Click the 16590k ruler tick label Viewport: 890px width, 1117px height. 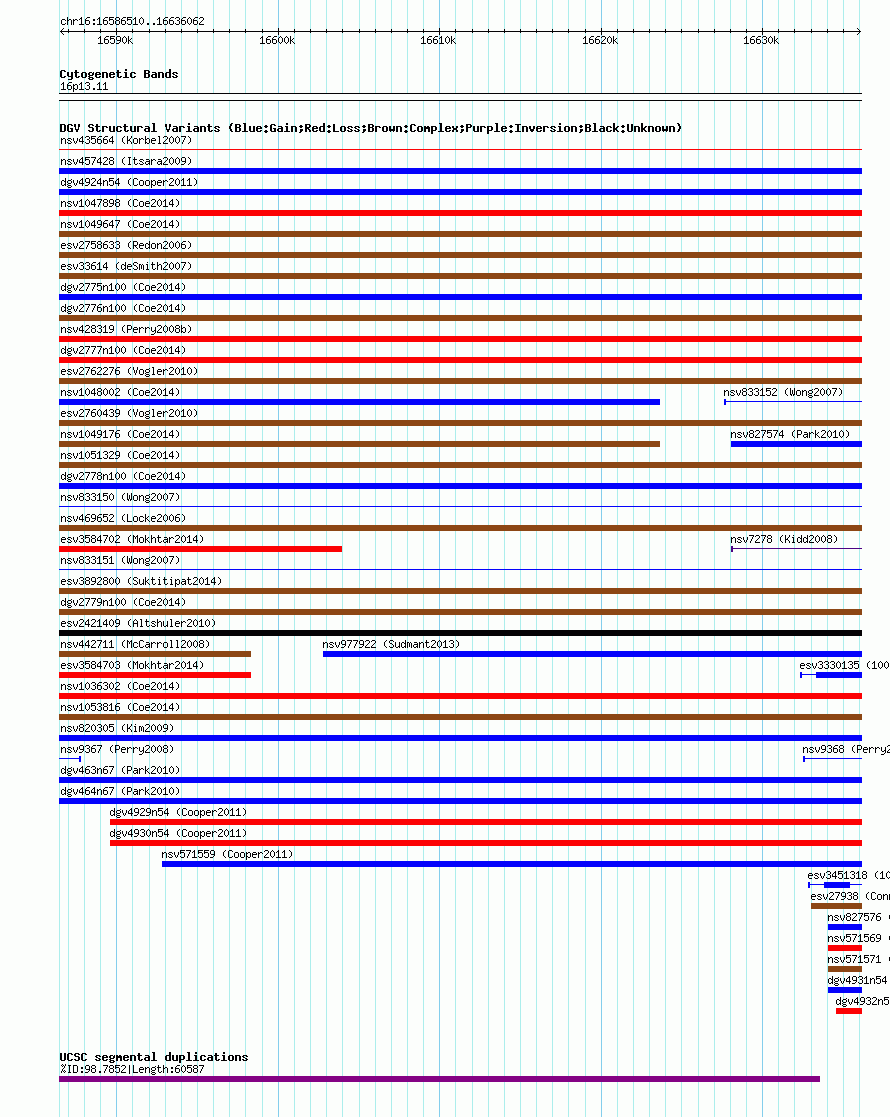115,41
